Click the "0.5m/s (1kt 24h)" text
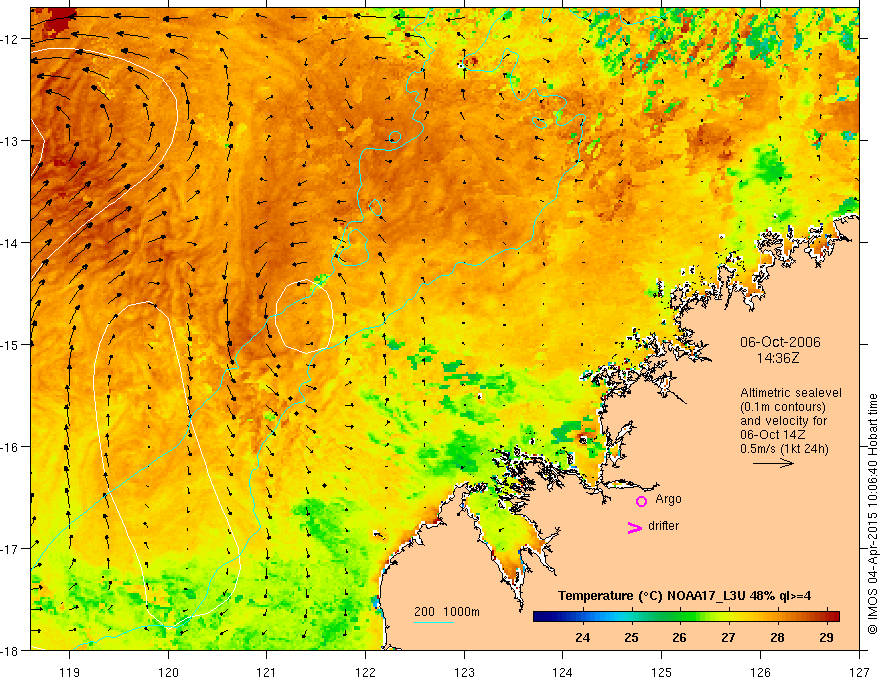The width and height of the screenshot is (880, 680). (x=784, y=448)
